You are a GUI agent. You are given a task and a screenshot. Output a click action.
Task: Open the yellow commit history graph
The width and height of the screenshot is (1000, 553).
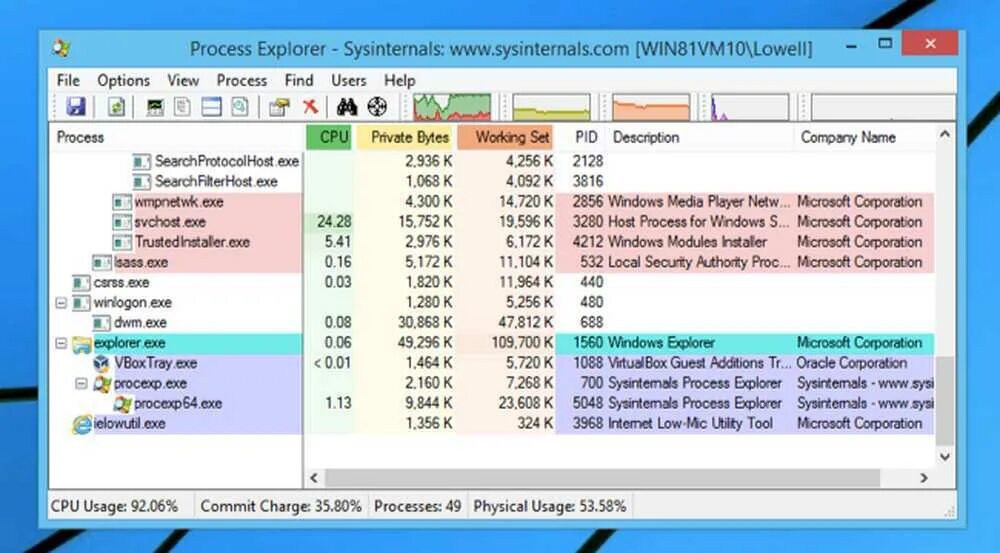[552, 107]
